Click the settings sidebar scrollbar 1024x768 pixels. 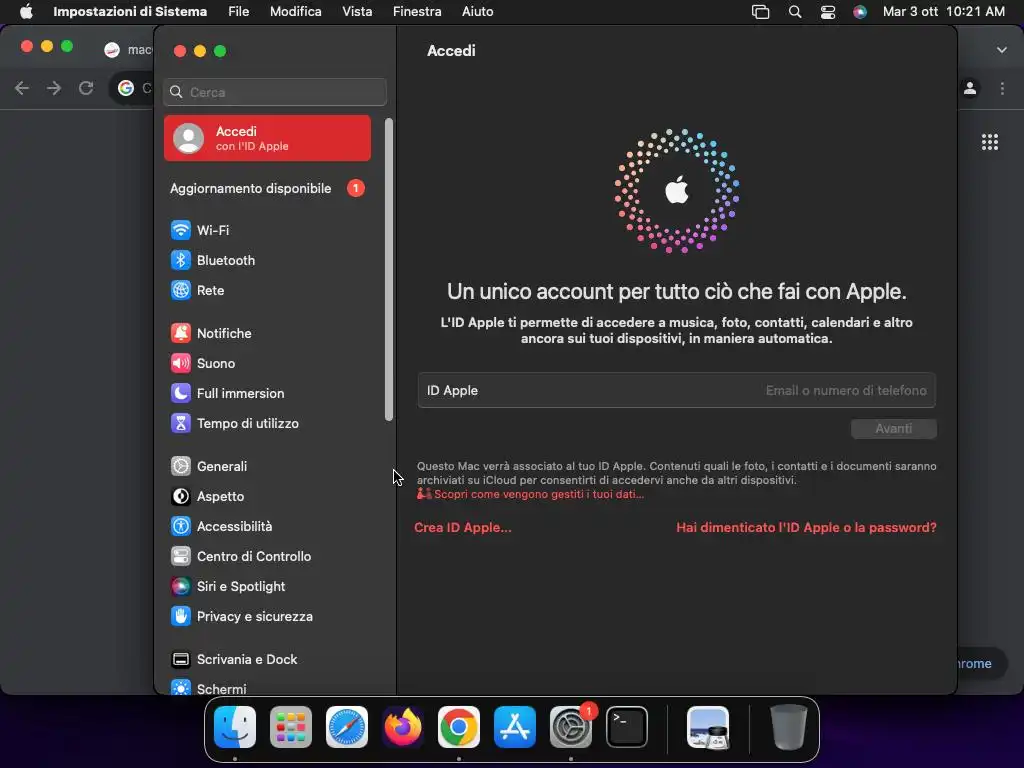click(389, 269)
